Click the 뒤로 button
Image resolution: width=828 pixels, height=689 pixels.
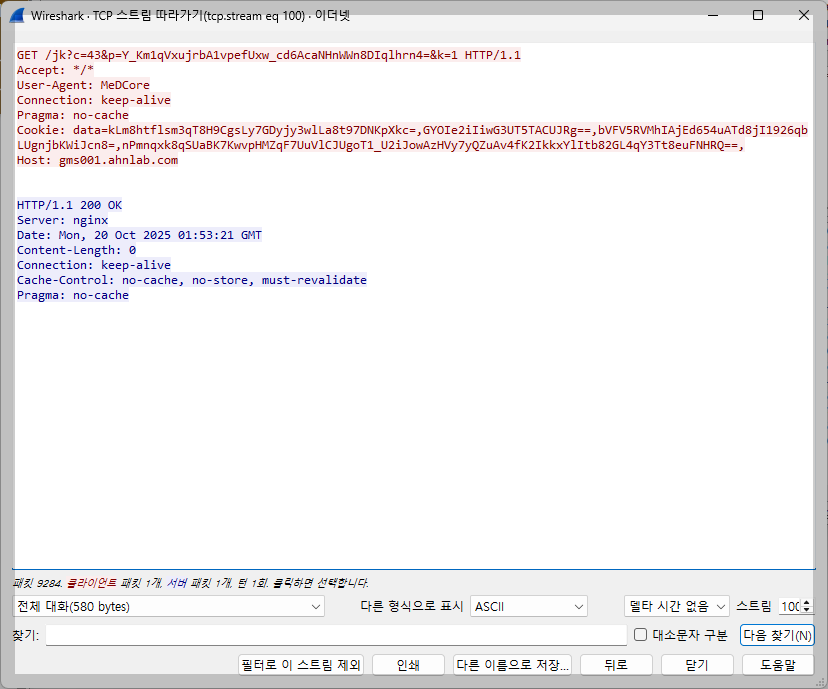[x=616, y=665]
